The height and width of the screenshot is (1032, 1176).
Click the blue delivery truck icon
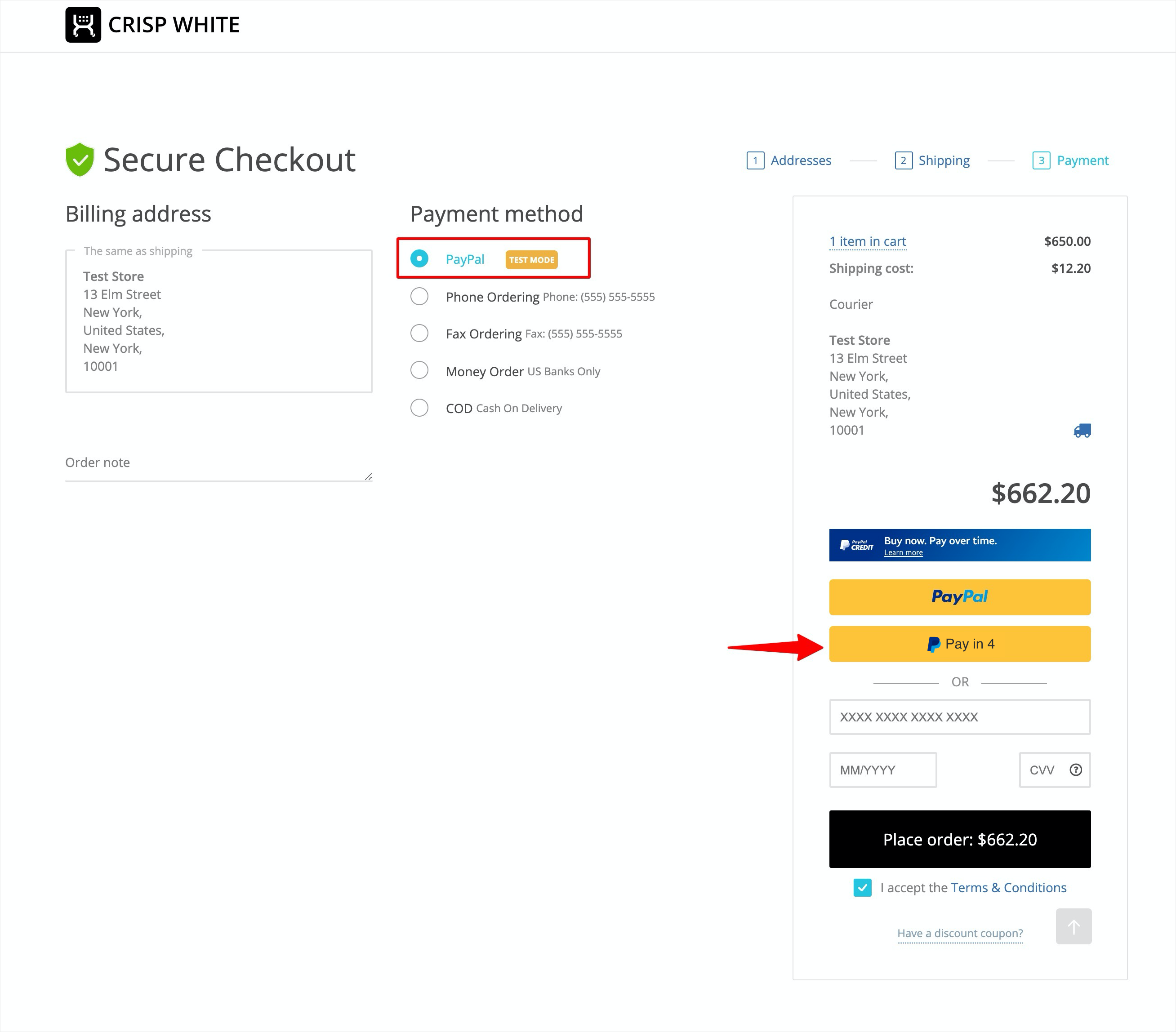pyautogui.click(x=1082, y=431)
